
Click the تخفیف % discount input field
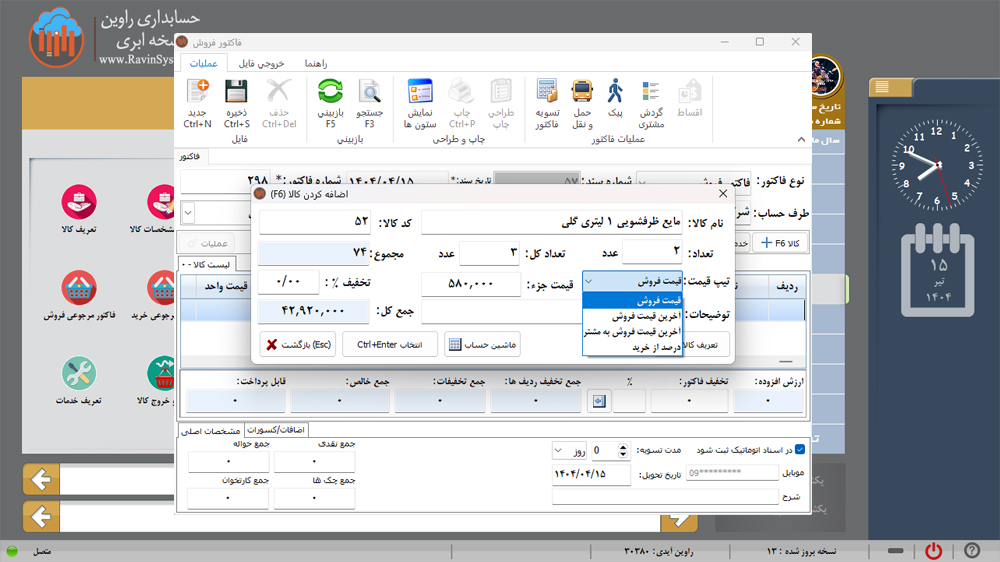click(287, 283)
